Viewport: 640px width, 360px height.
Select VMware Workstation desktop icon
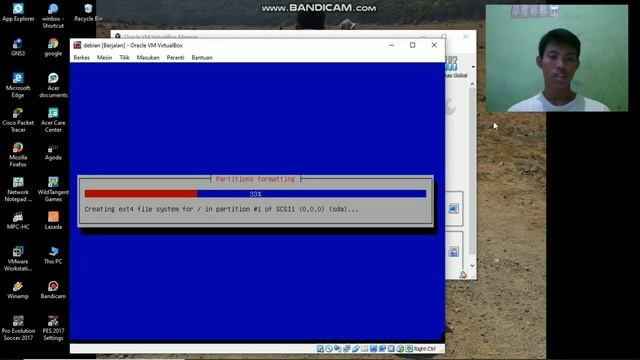click(x=18, y=258)
